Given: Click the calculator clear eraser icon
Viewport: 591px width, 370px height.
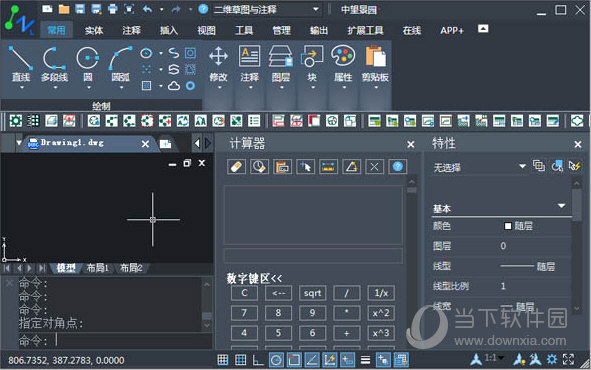Looking at the screenshot, I should click(x=236, y=167).
